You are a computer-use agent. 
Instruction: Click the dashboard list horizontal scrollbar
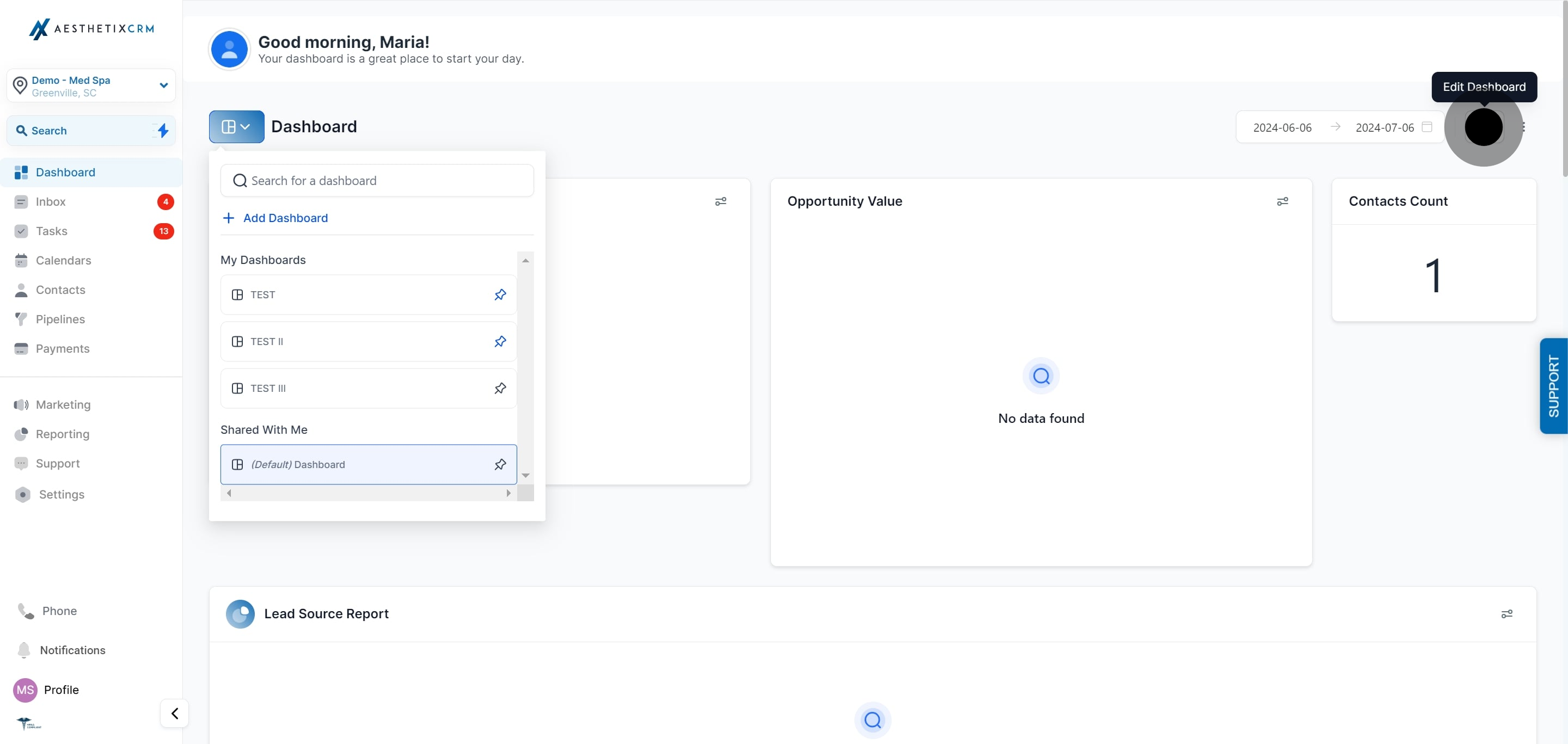point(368,493)
